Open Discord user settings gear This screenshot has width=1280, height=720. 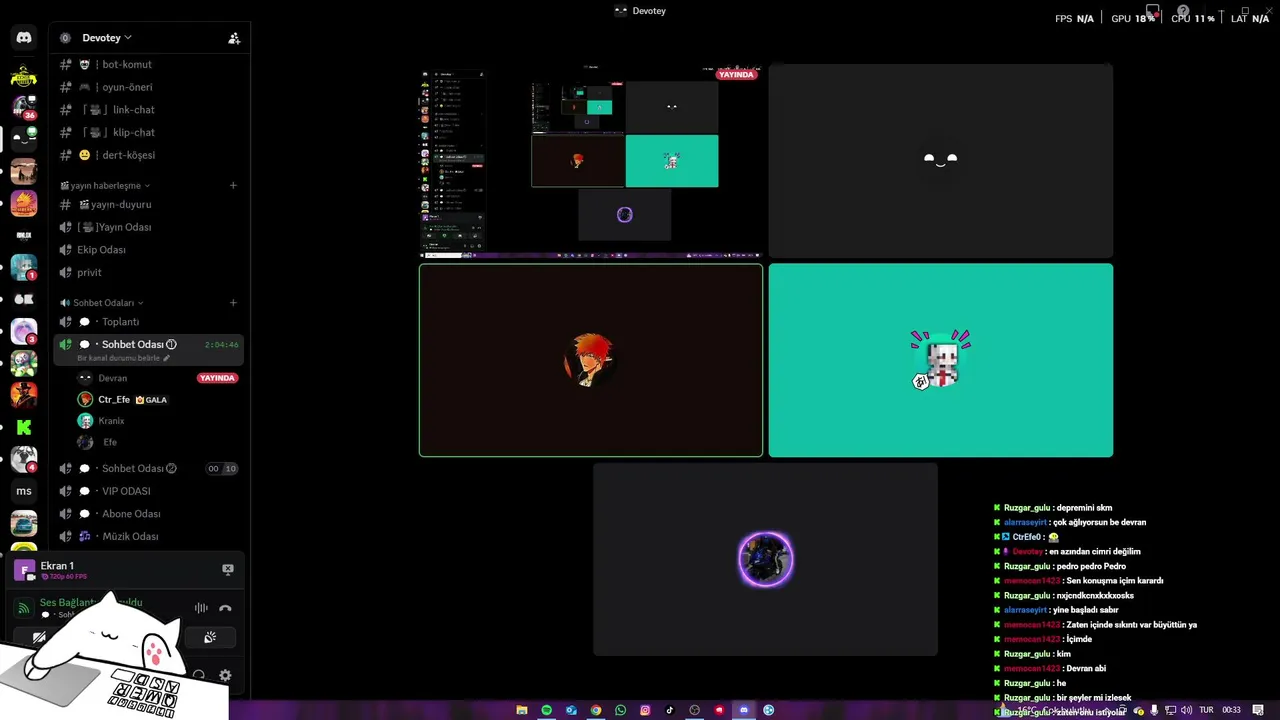225,676
